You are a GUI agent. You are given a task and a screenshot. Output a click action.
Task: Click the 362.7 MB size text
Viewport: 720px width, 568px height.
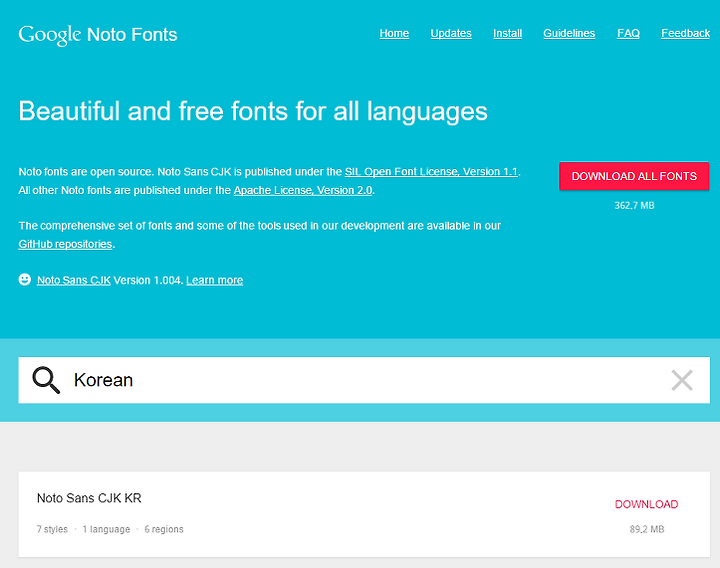(x=634, y=205)
